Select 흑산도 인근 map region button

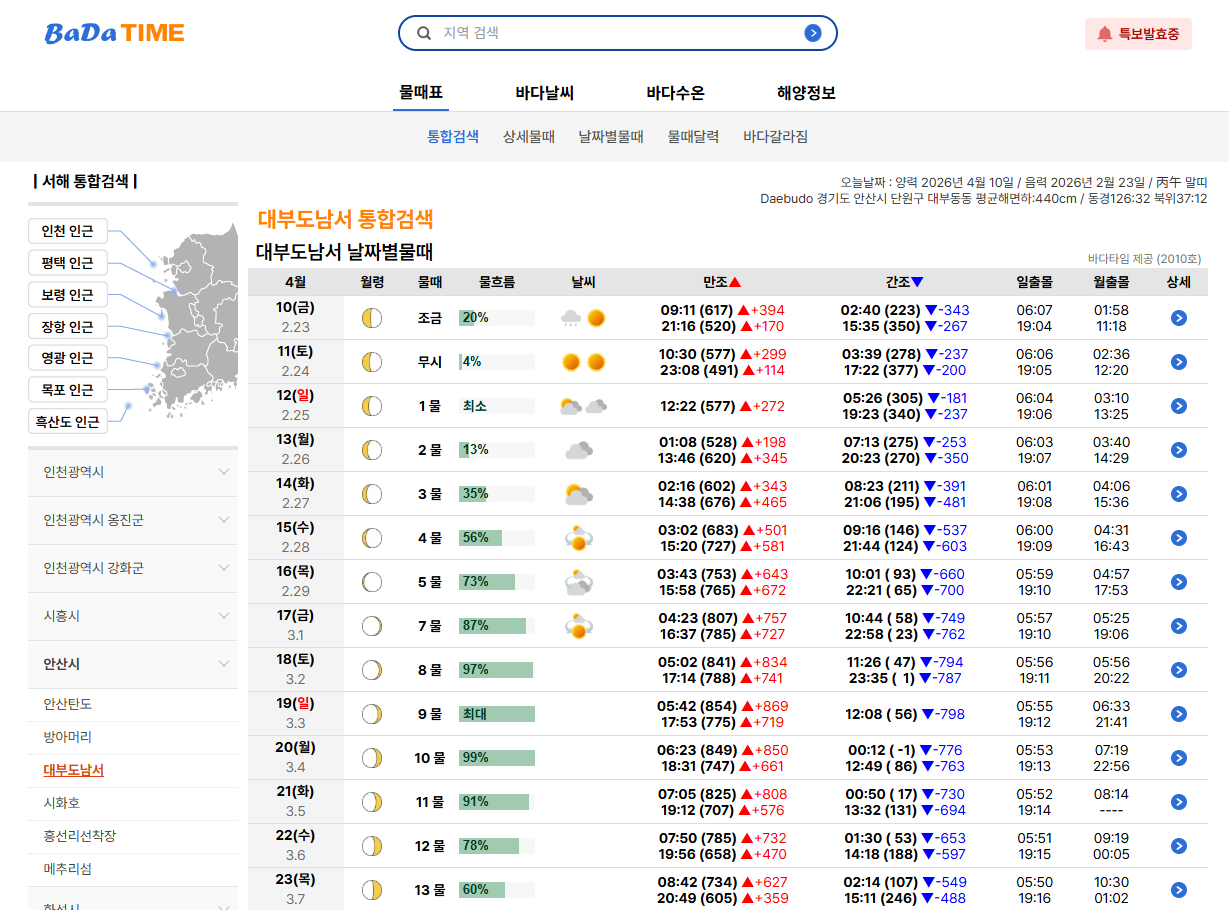coord(67,422)
